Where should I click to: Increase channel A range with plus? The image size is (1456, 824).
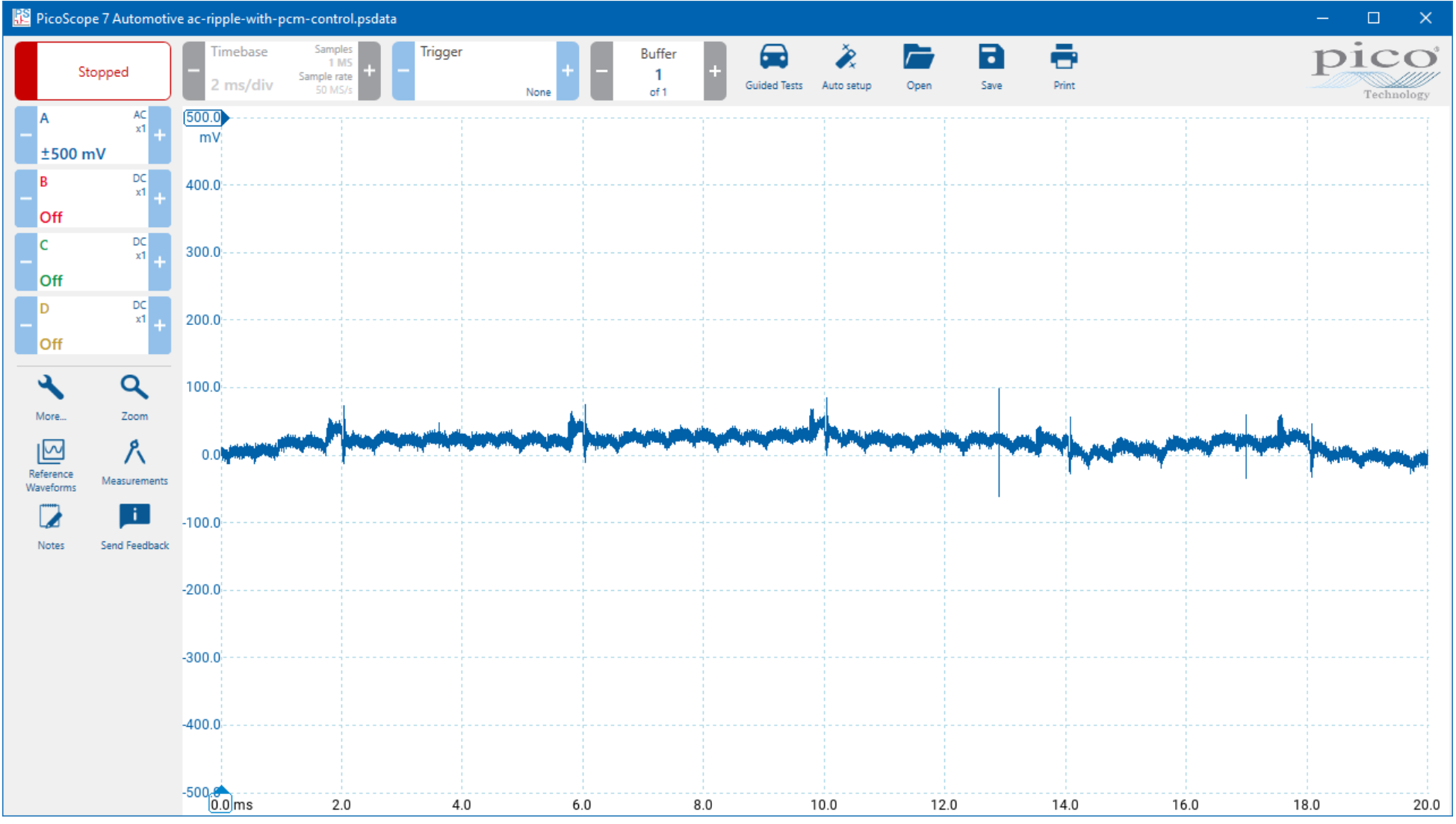point(159,136)
